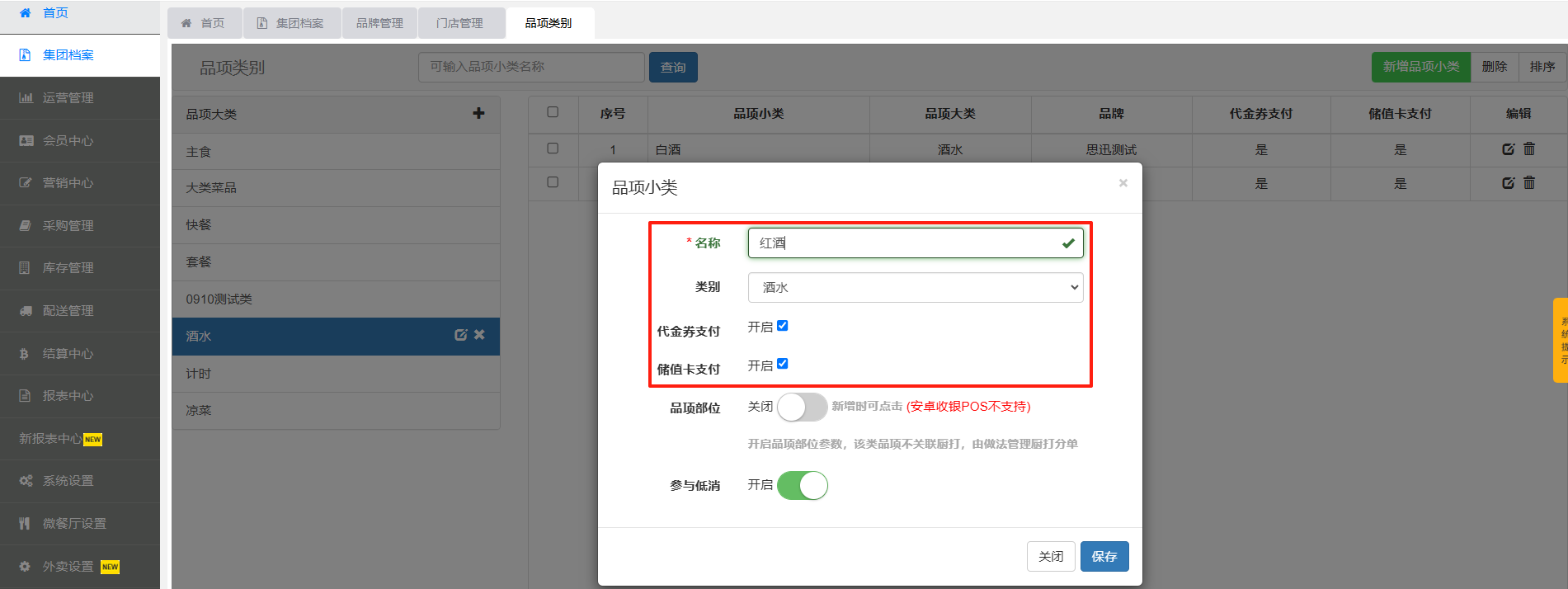Click the 保存 button in the dialog

pyautogui.click(x=1104, y=556)
